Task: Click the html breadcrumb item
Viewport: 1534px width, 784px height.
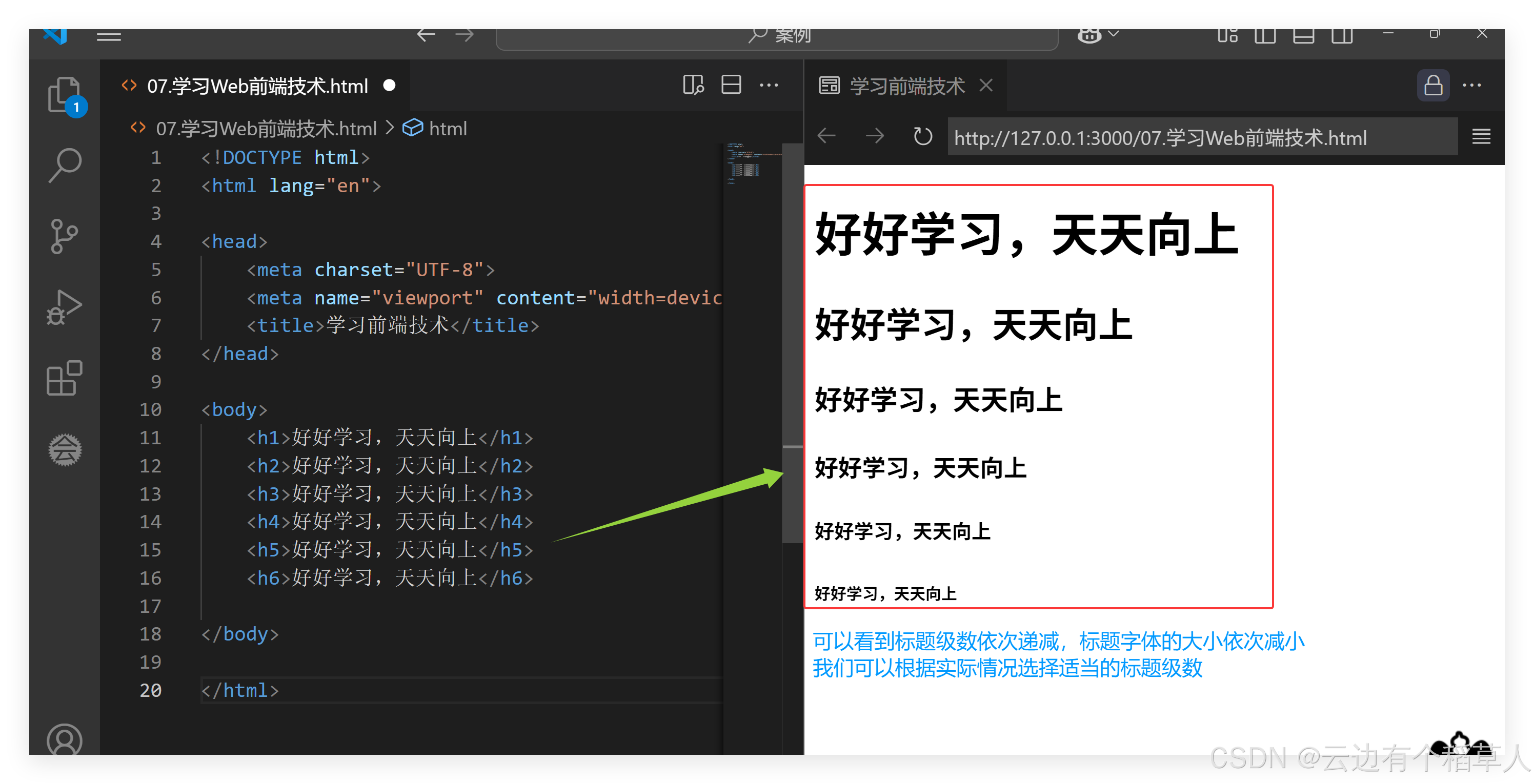Action: [x=447, y=129]
